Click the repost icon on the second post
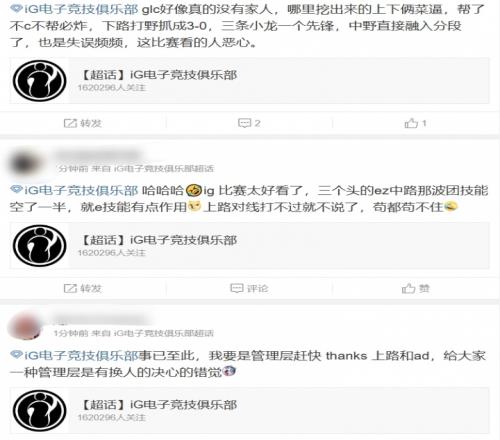This screenshot has height=440, width=500. tap(70, 288)
